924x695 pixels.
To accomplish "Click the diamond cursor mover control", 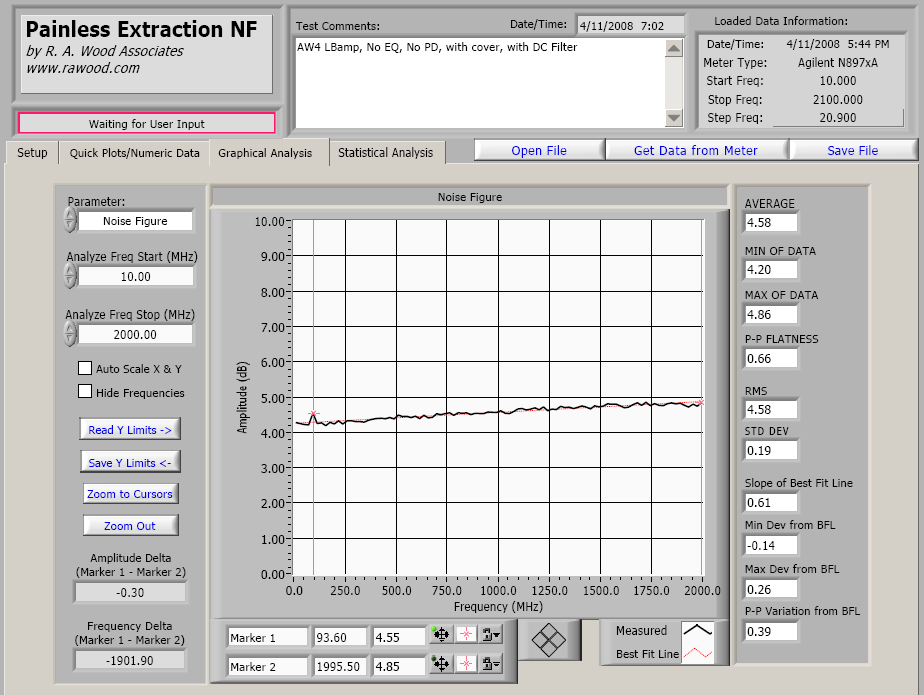I will click(549, 640).
